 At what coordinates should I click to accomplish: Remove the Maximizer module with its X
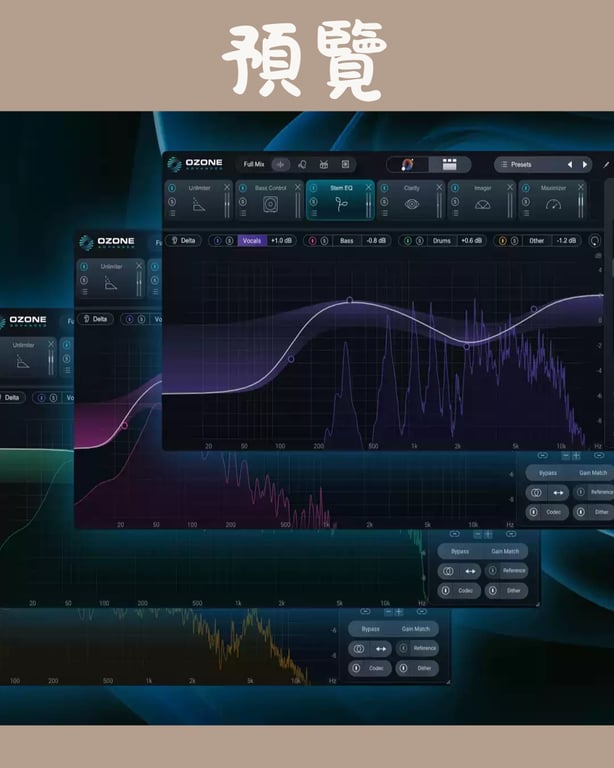tap(581, 187)
